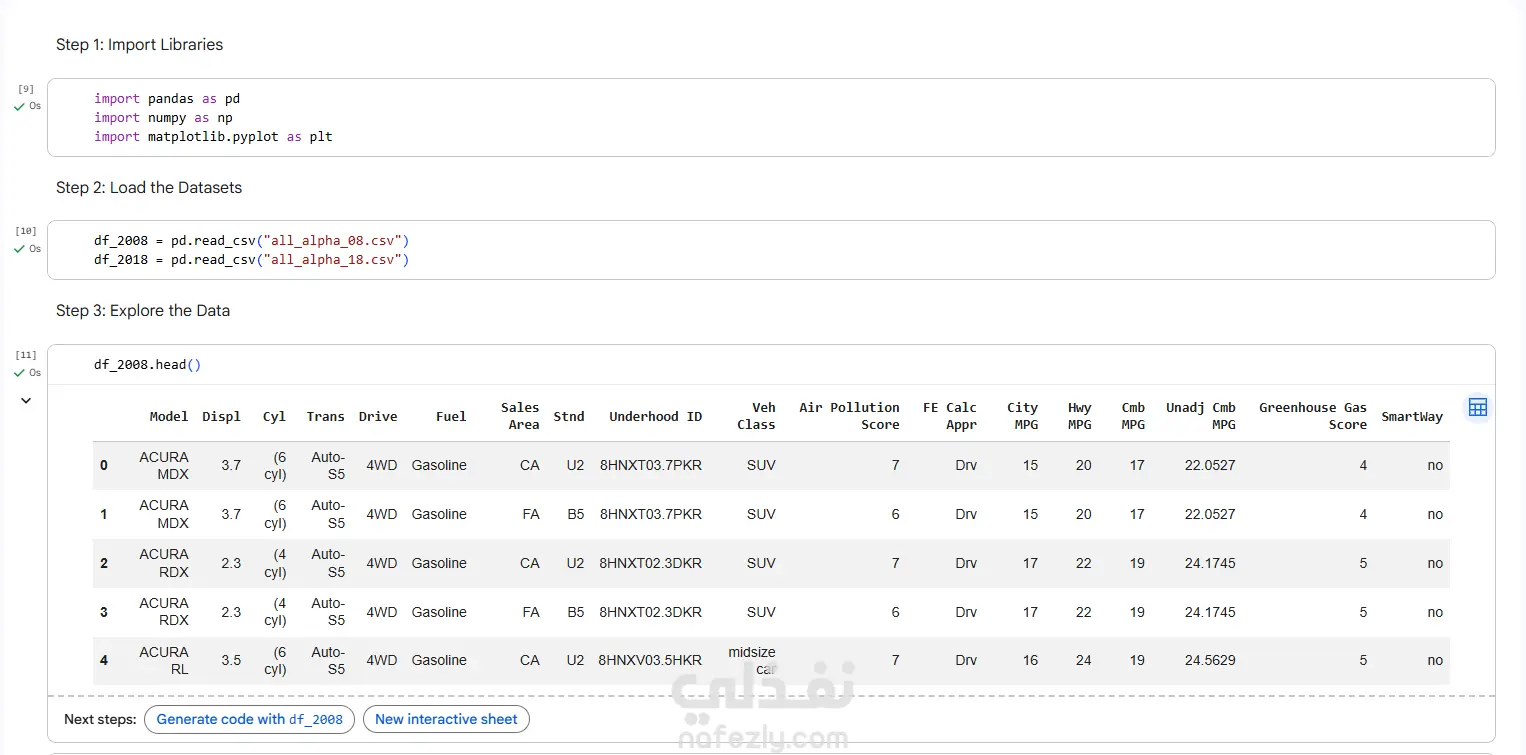Image resolution: width=1526 pixels, height=755 pixels.
Task: Convert the dataframe to an interactive table
Action: click(x=1477, y=407)
